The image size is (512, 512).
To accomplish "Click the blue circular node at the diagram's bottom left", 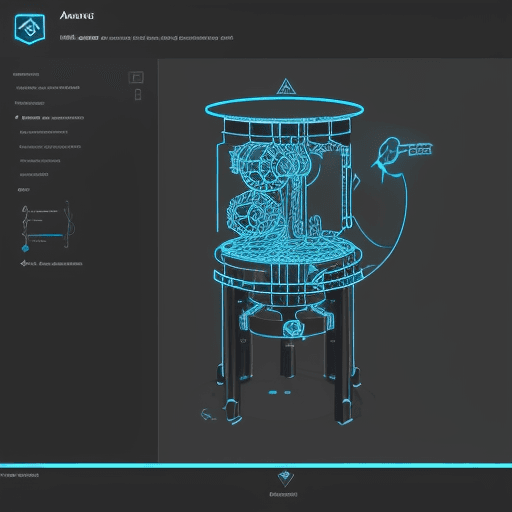I will click(25, 248).
